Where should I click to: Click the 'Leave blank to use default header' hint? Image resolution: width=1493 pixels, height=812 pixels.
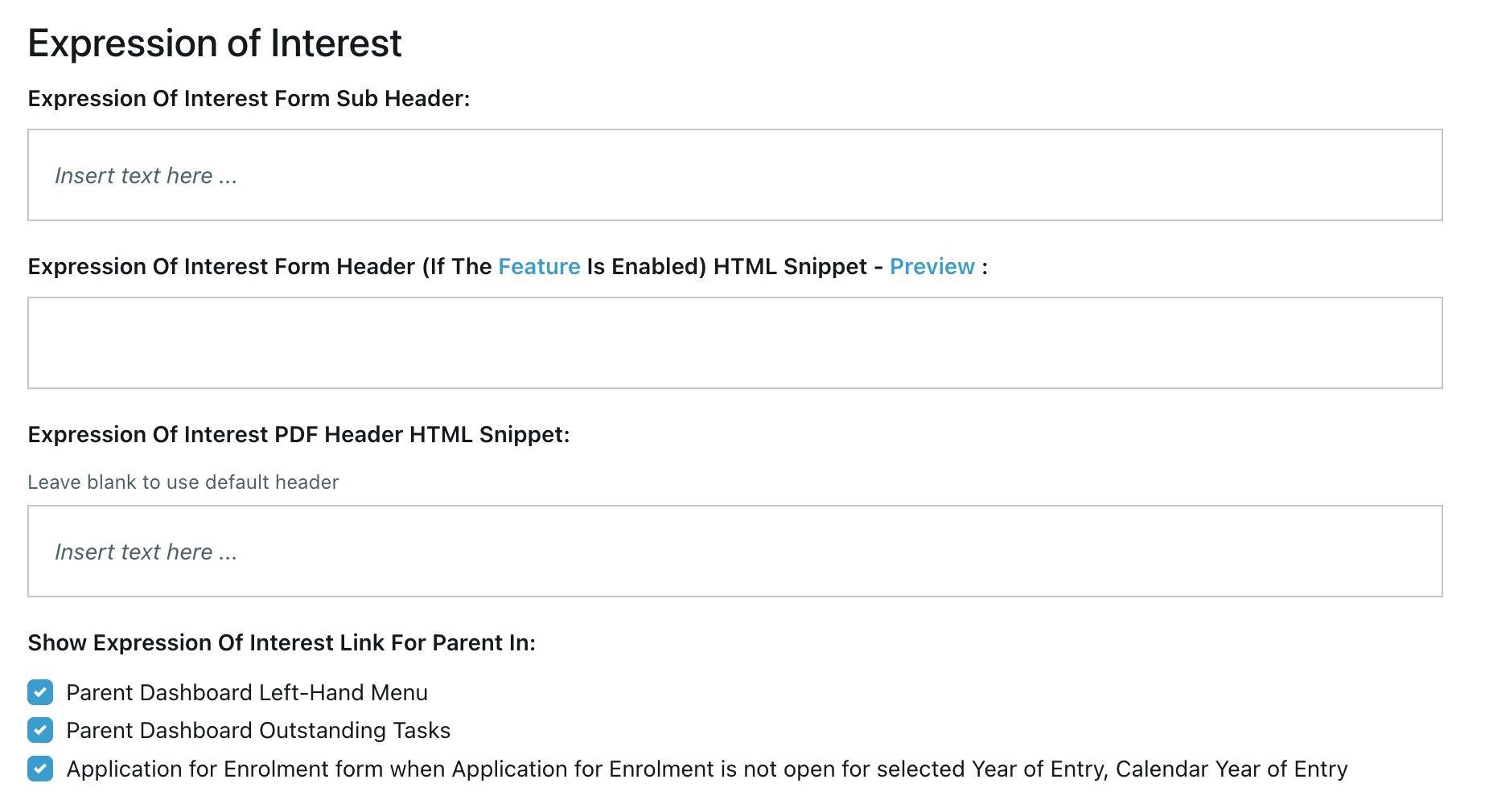point(183,482)
